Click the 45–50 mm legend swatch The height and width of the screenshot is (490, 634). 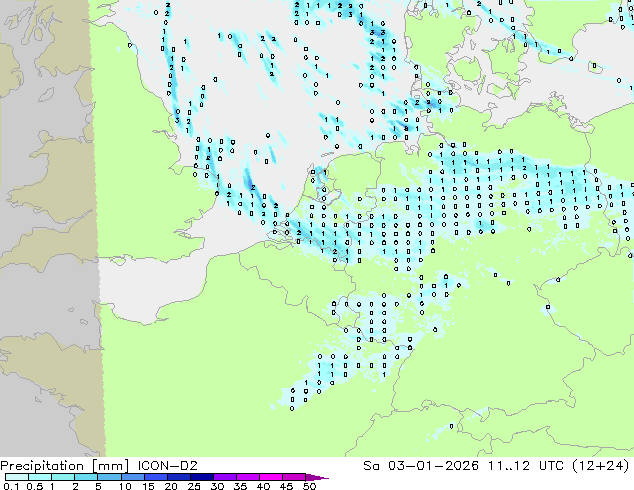(294, 477)
